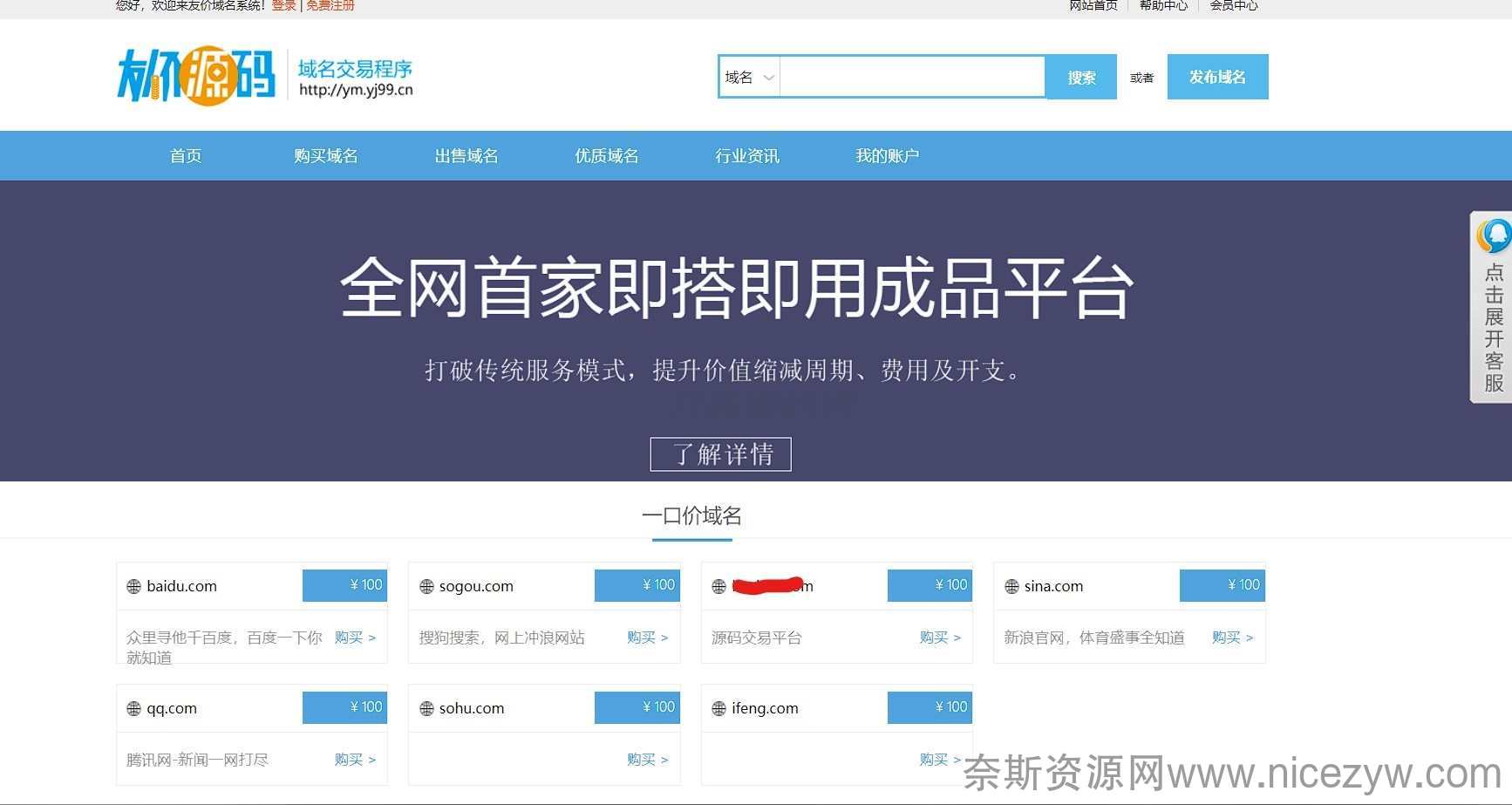Focus the domain search input field
The width and height of the screenshot is (1512, 805).
tap(912, 78)
